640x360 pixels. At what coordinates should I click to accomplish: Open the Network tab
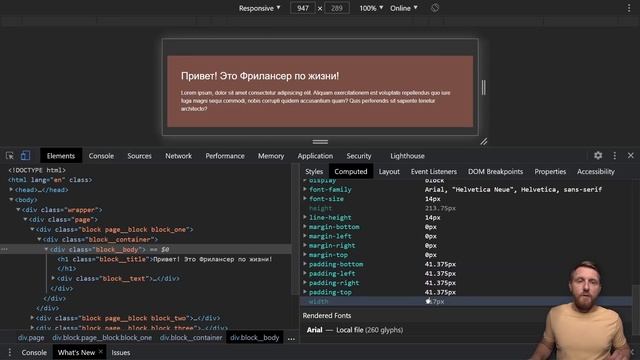tap(178, 156)
